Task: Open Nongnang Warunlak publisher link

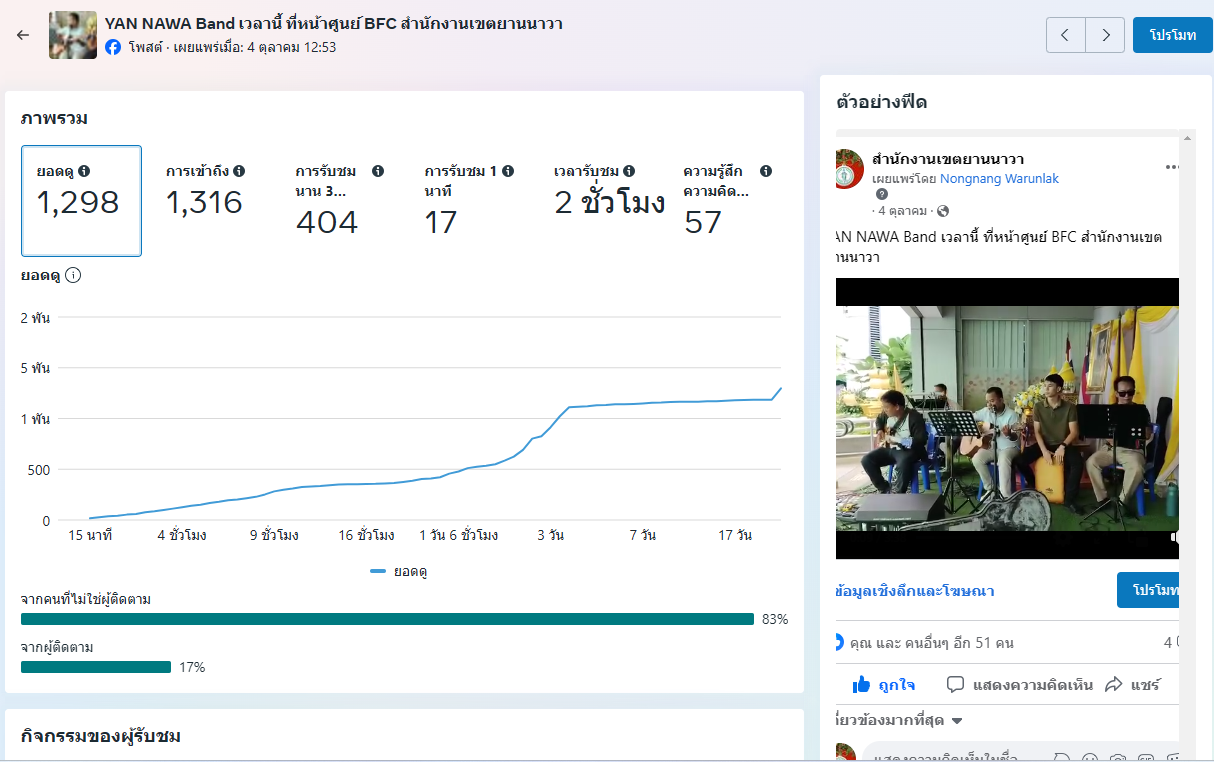Action: pyautogui.click(x=999, y=179)
